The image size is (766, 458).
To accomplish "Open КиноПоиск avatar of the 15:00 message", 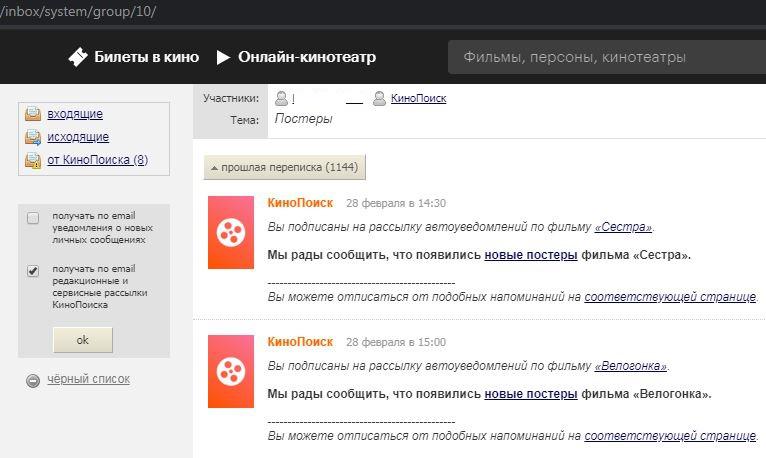I will pos(231,371).
